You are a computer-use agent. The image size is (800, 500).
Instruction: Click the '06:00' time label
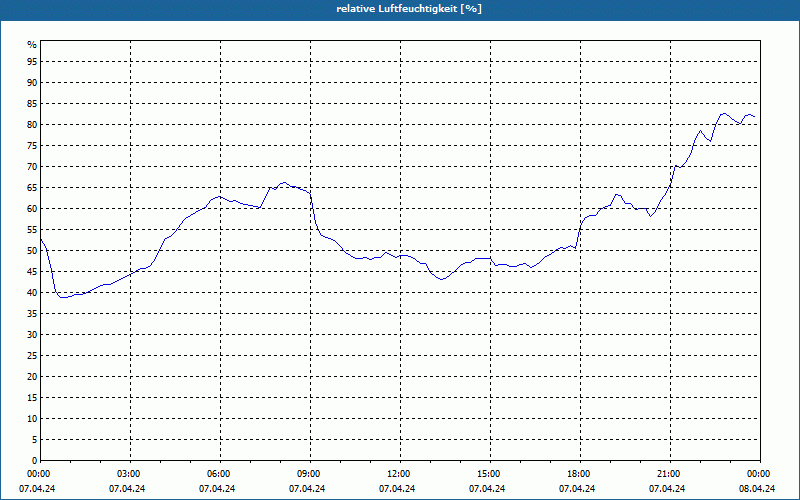pyautogui.click(x=220, y=474)
